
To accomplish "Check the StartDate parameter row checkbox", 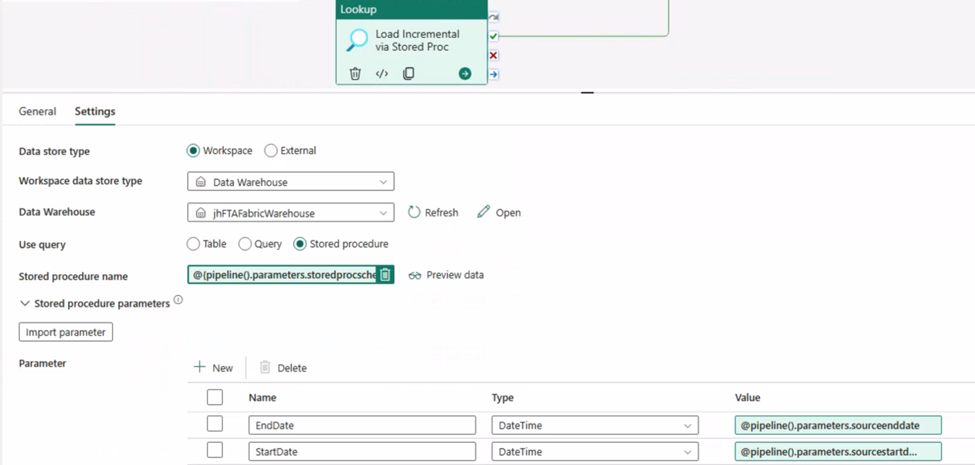I will 215,450.
